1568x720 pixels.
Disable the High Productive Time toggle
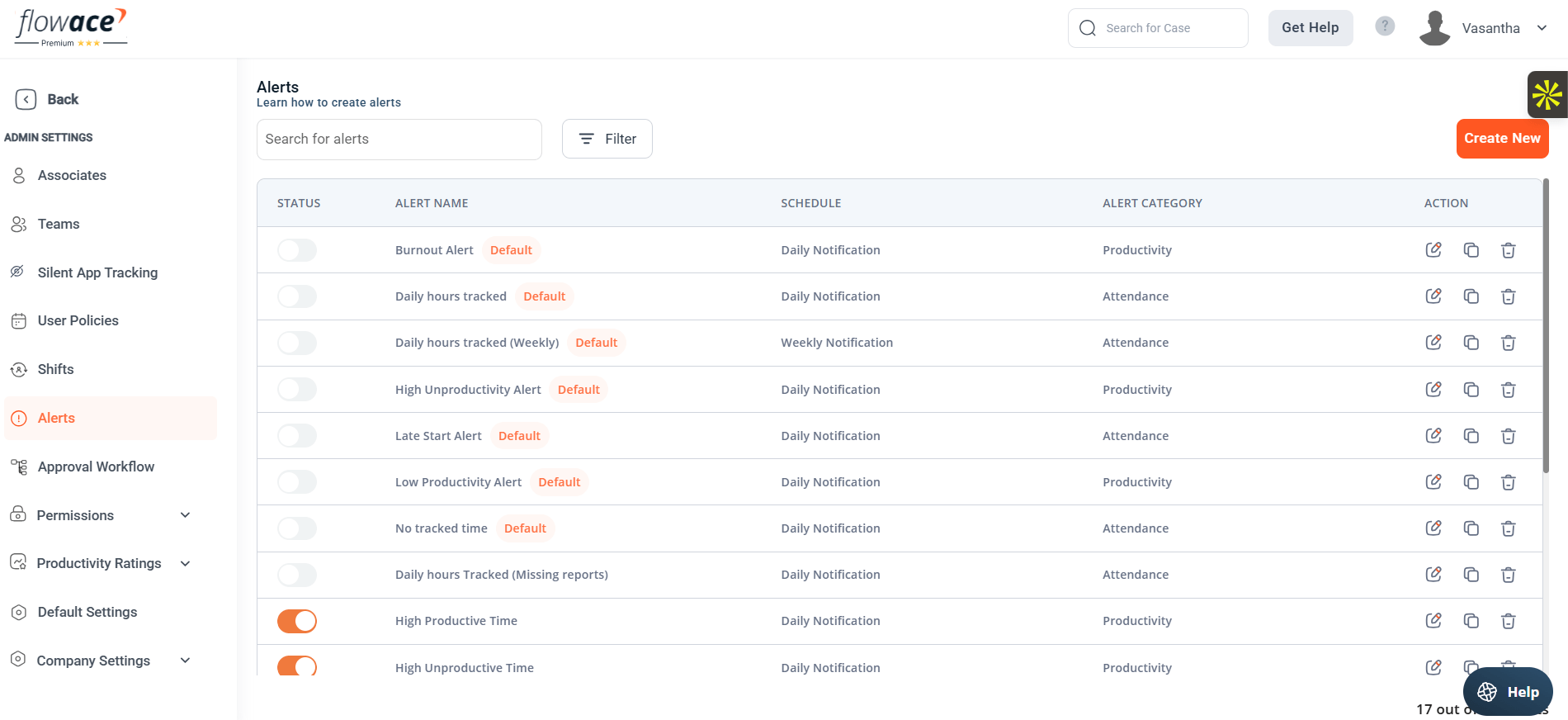click(x=297, y=621)
